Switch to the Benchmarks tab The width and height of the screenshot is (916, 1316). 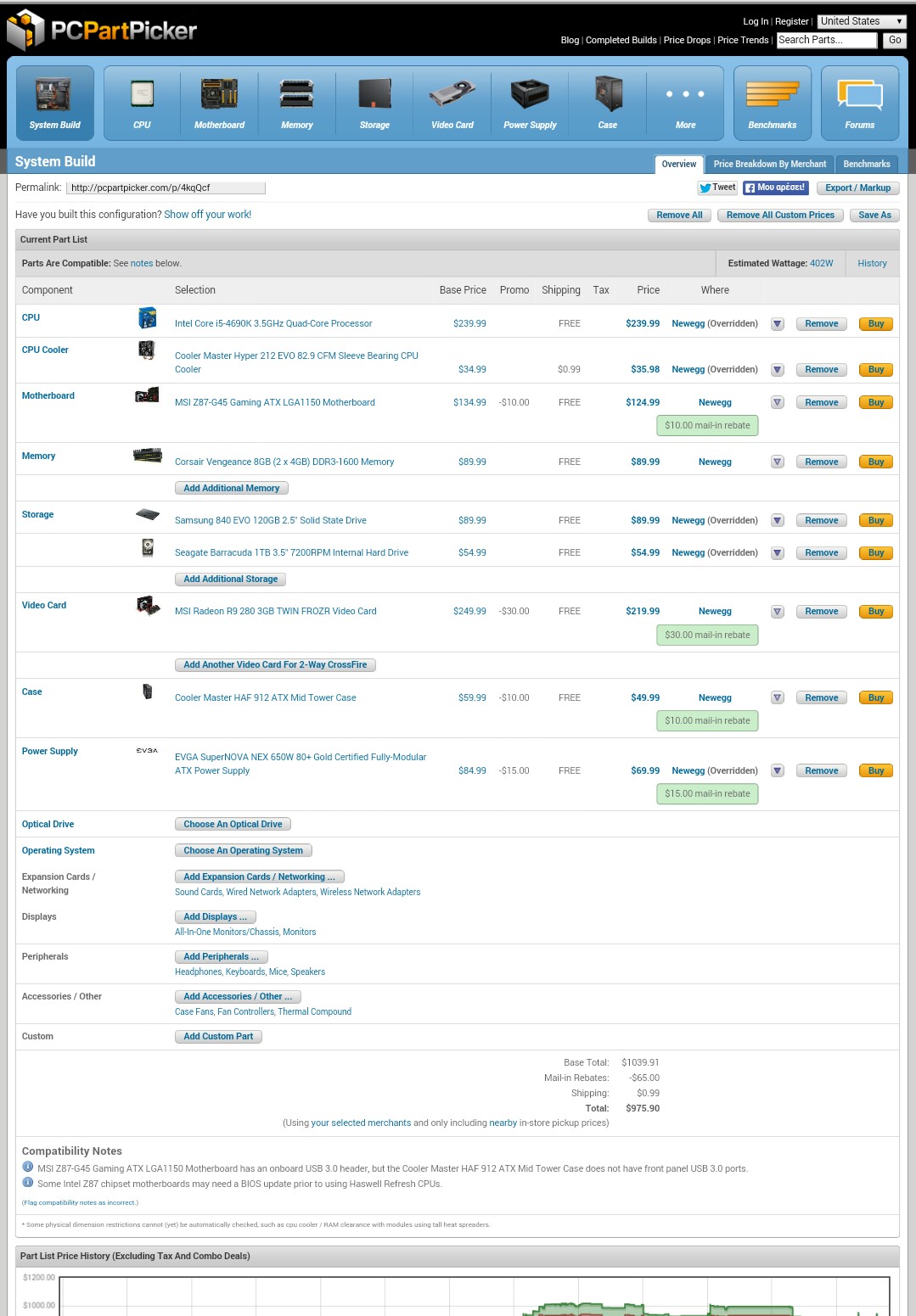(867, 165)
